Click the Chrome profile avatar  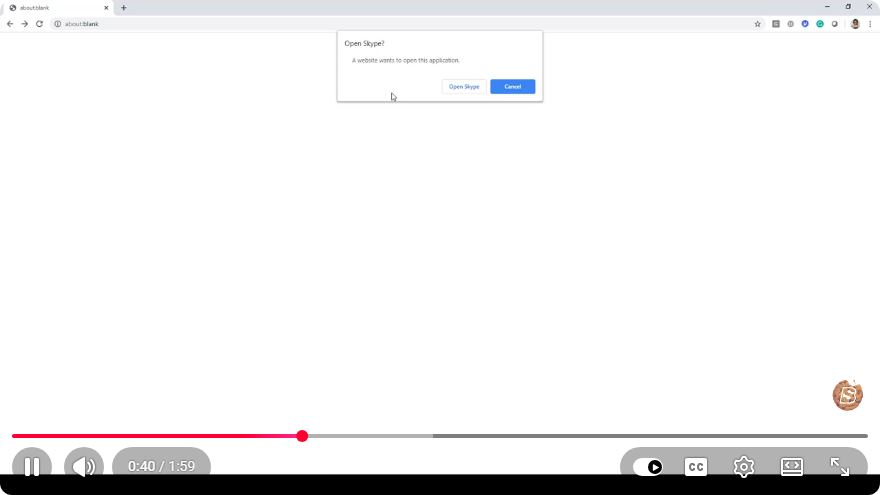coord(855,24)
